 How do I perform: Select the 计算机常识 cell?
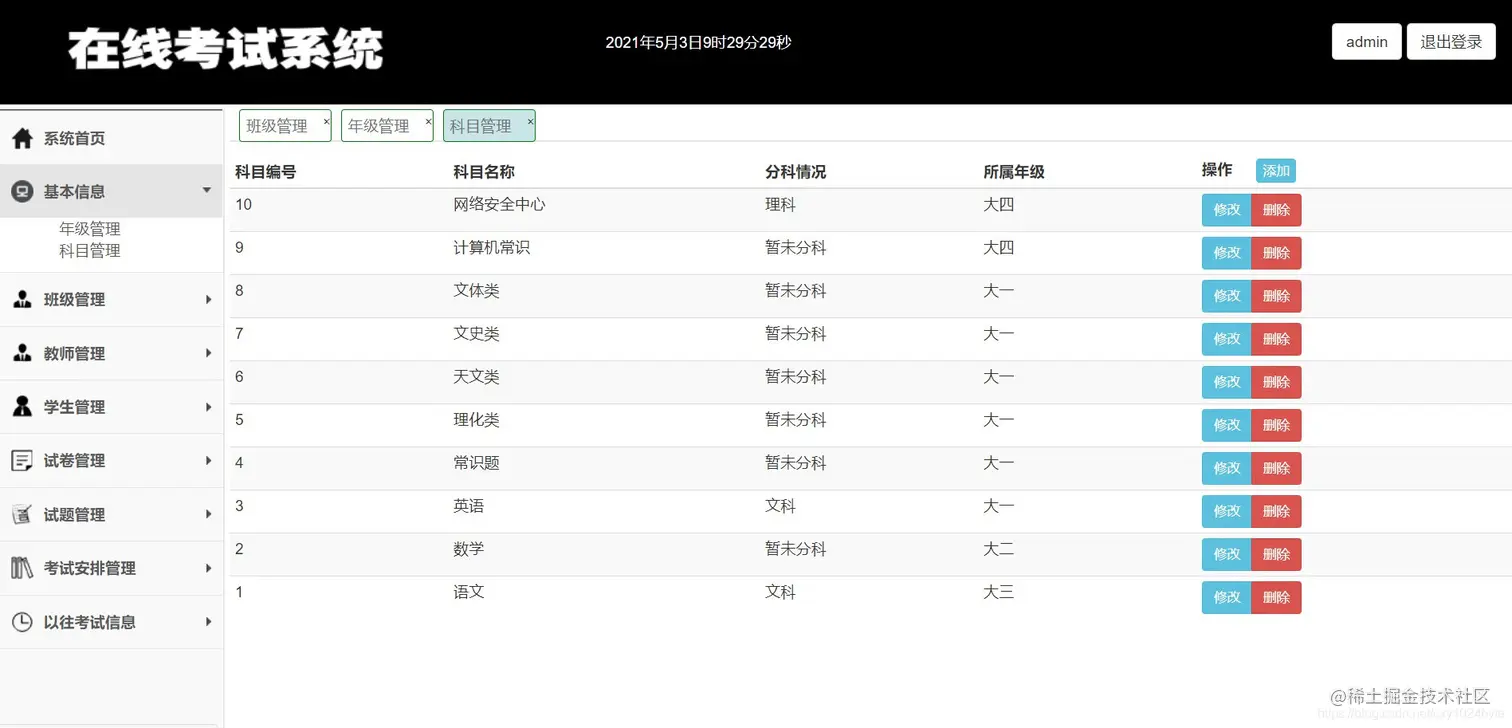[491, 247]
